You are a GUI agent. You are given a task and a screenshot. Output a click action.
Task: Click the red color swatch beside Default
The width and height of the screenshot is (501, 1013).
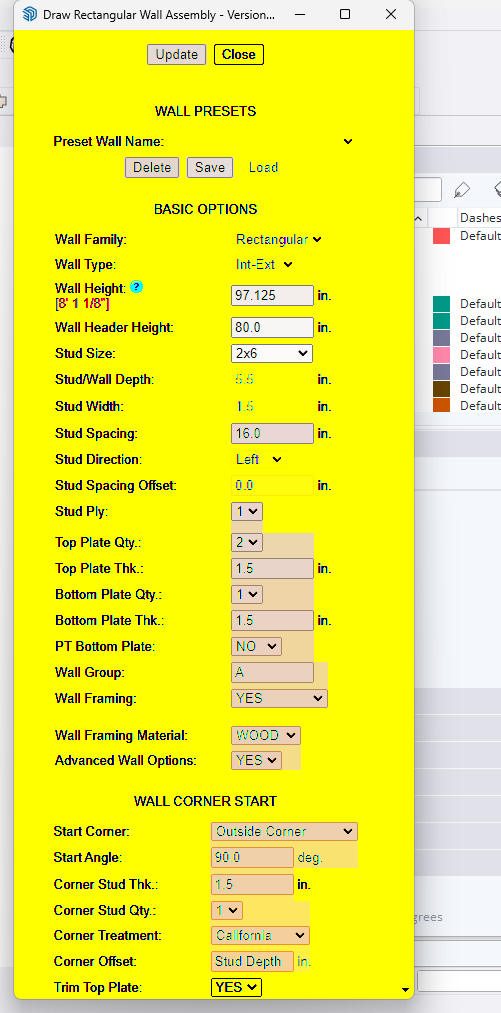[442, 236]
